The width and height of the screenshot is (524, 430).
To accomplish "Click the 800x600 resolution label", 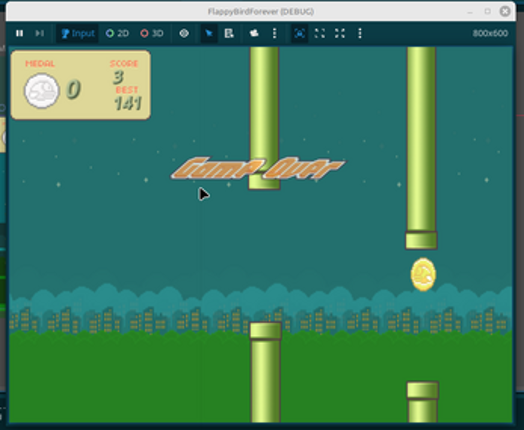I will 490,33.
